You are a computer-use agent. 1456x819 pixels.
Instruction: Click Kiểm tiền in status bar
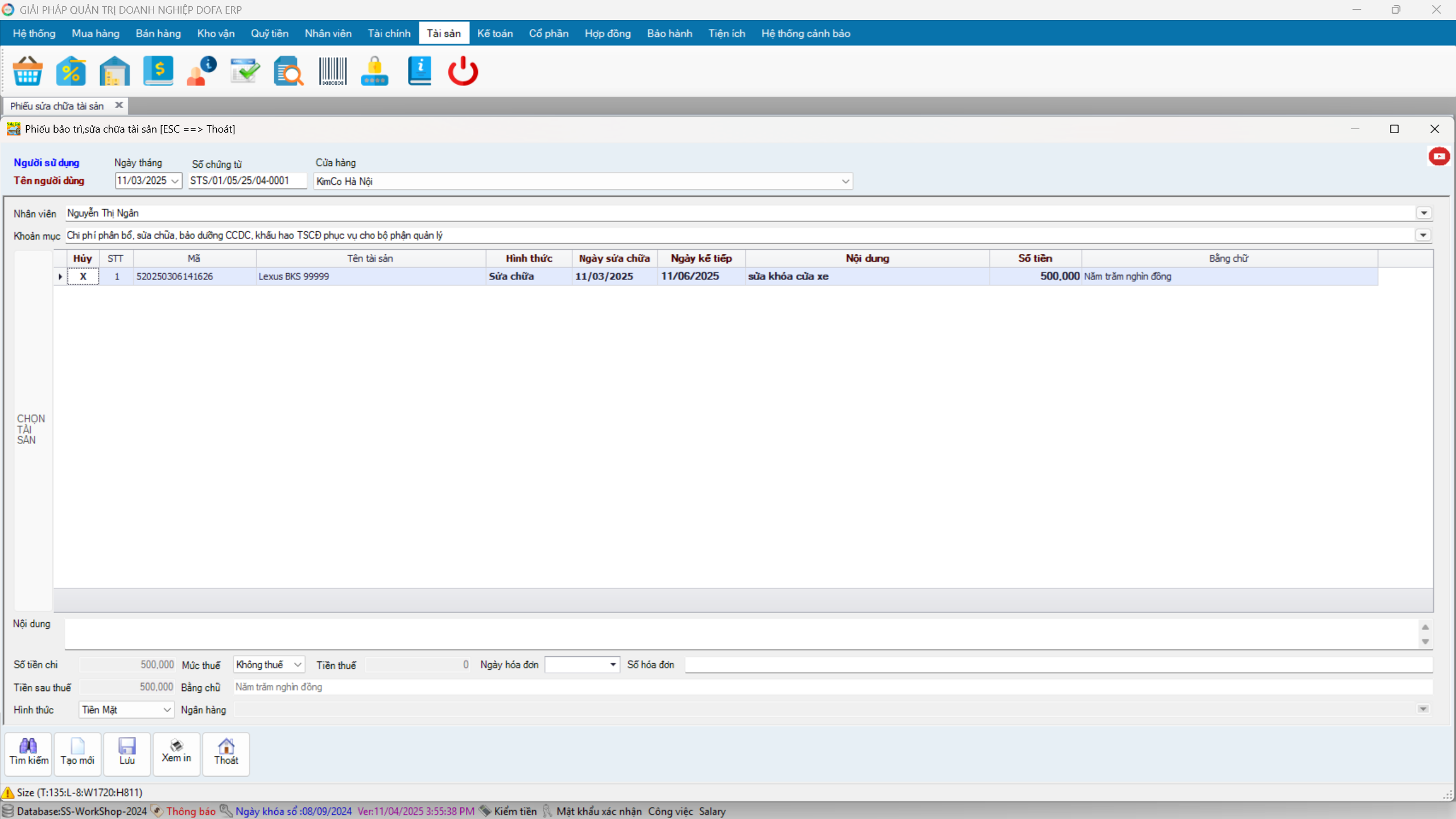(515, 811)
